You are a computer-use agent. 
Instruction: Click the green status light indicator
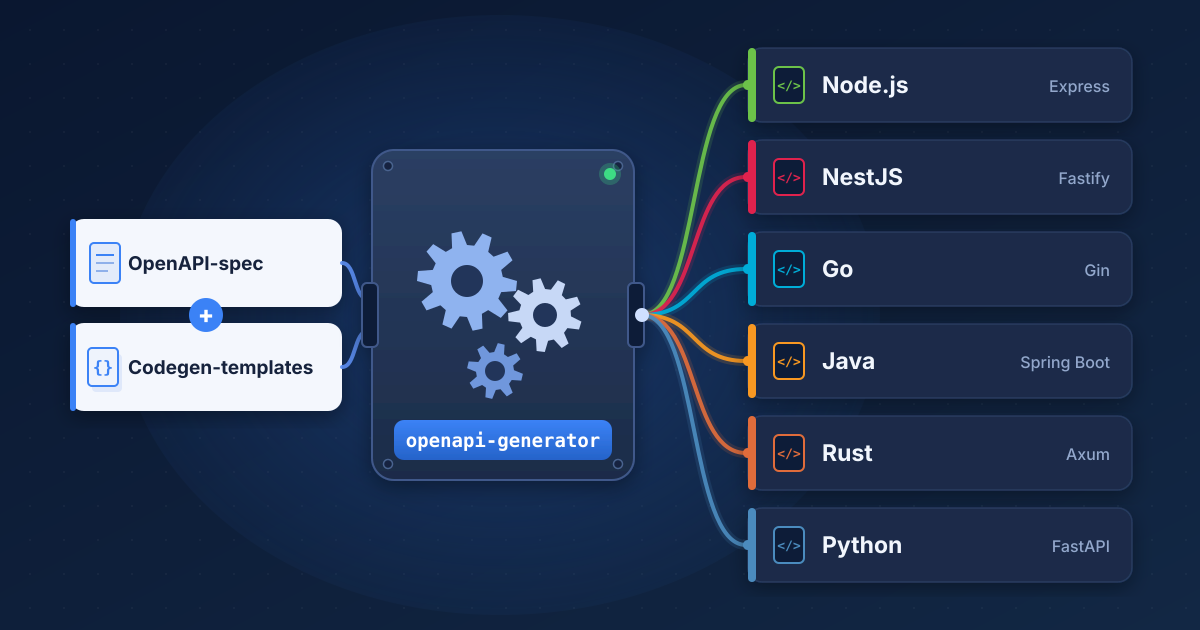(610, 174)
